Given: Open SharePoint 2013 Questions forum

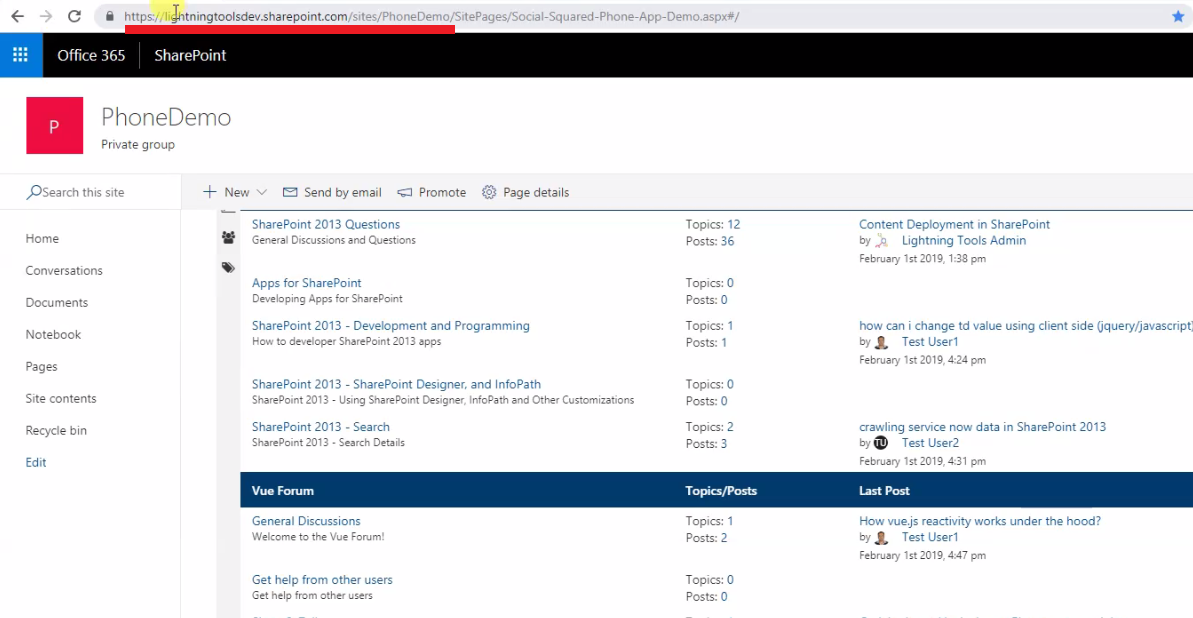Looking at the screenshot, I should [326, 225].
